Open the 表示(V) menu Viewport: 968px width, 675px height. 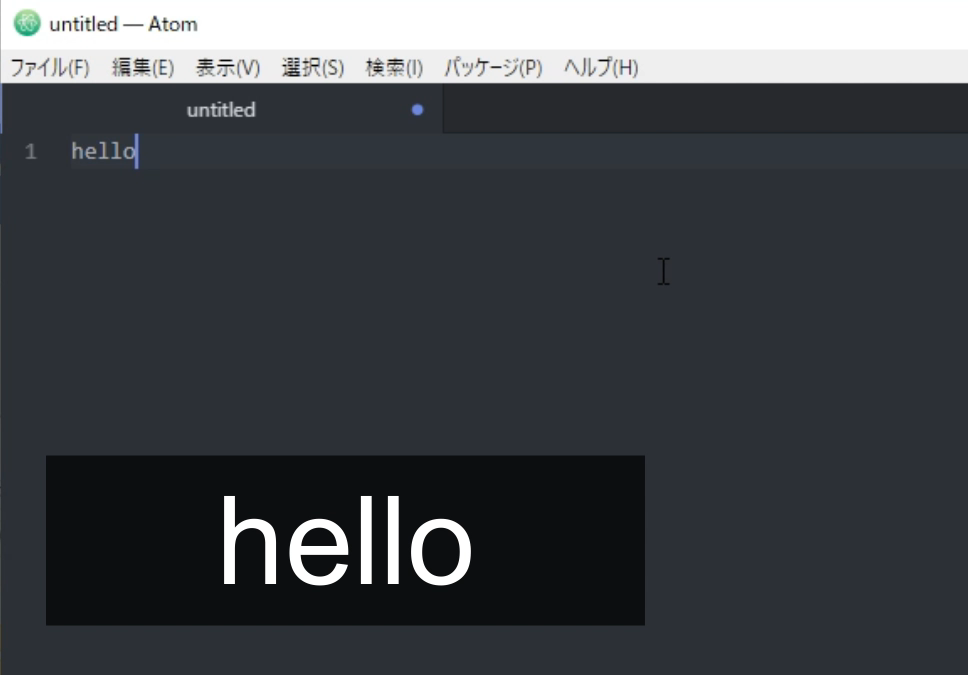coord(228,67)
